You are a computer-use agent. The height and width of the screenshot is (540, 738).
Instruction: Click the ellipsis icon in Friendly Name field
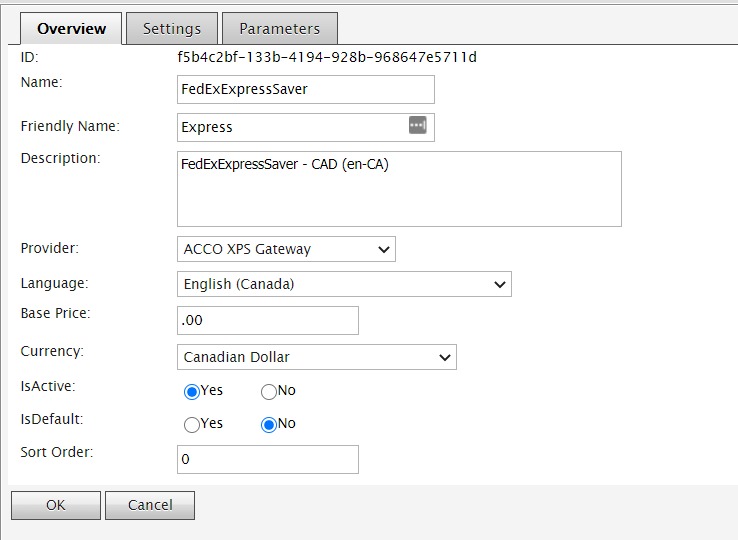point(418,126)
